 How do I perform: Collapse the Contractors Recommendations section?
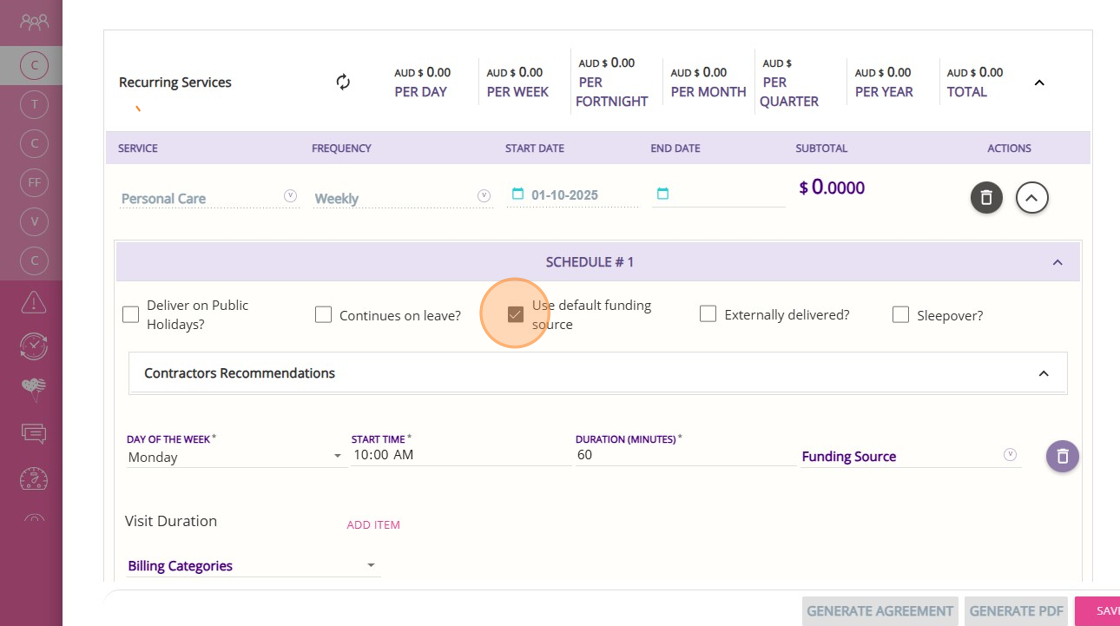[x=1043, y=374]
